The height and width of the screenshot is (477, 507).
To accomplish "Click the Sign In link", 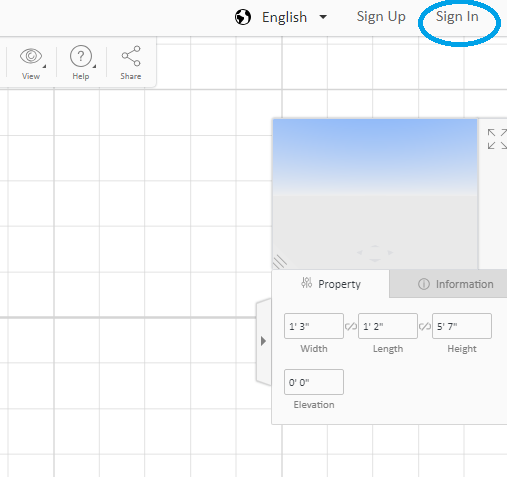I will (x=457, y=16).
